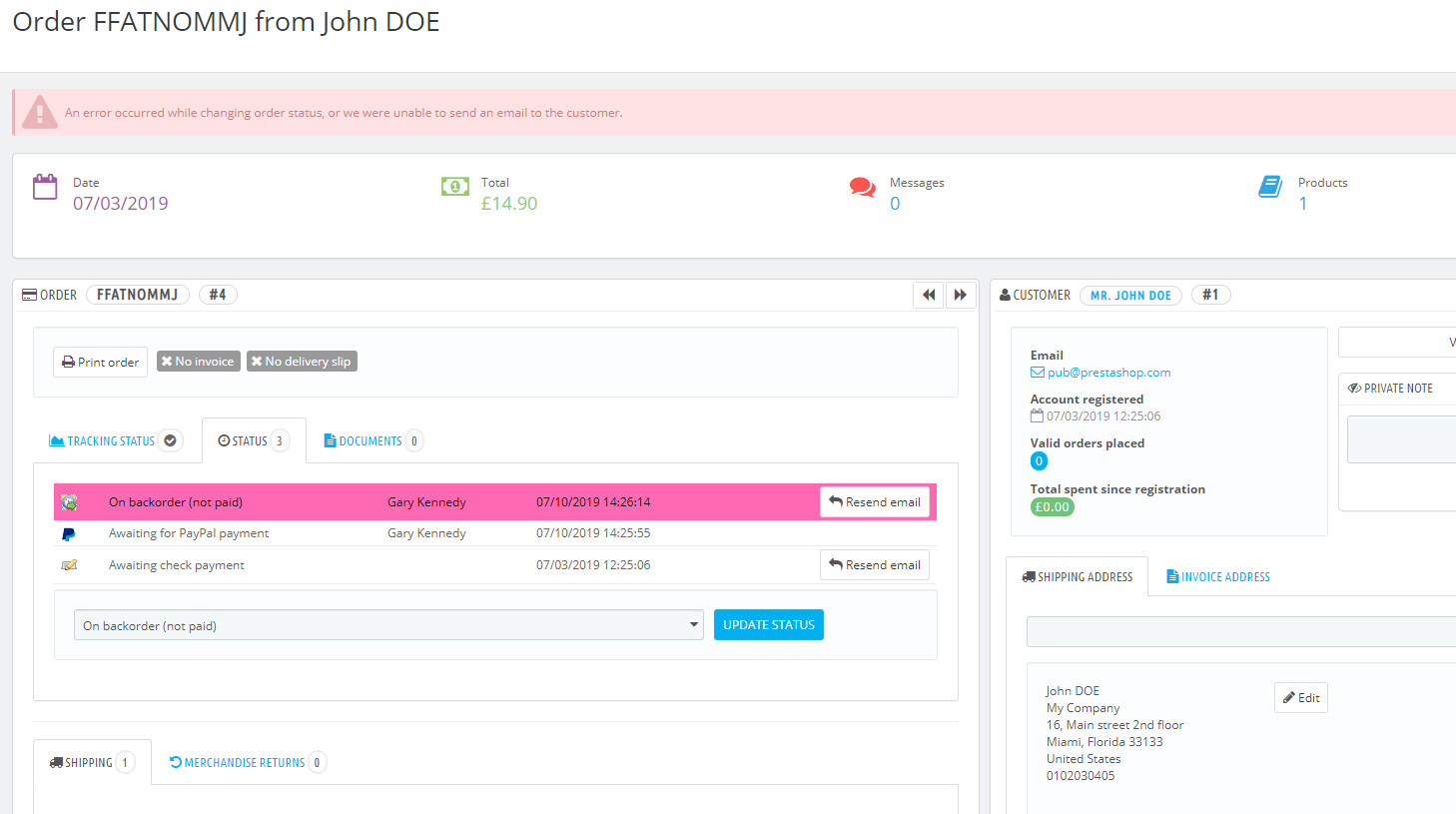Click the PayPal icon in status history
Viewport: 1456px width, 814px height.
(69, 534)
